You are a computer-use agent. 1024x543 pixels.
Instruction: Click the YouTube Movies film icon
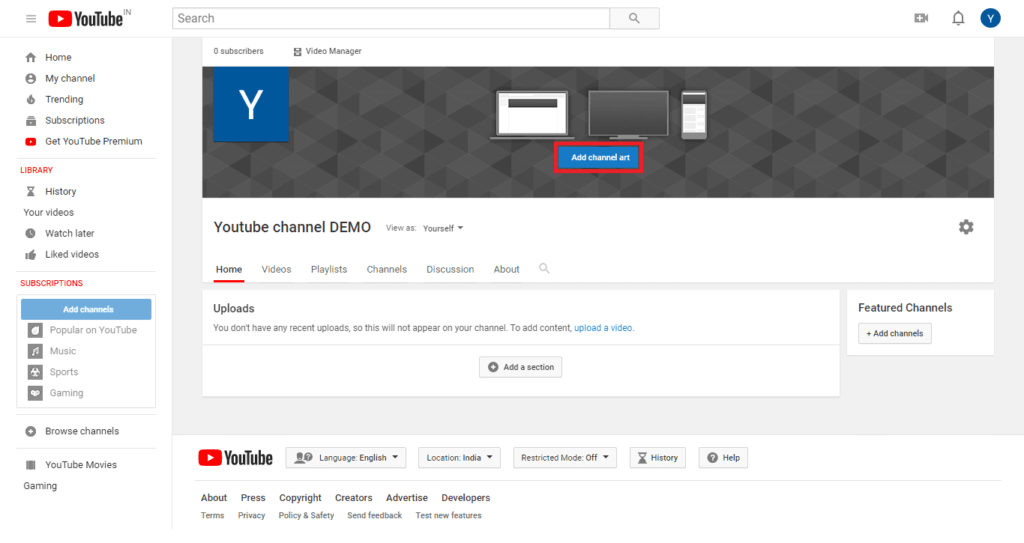(31, 465)
